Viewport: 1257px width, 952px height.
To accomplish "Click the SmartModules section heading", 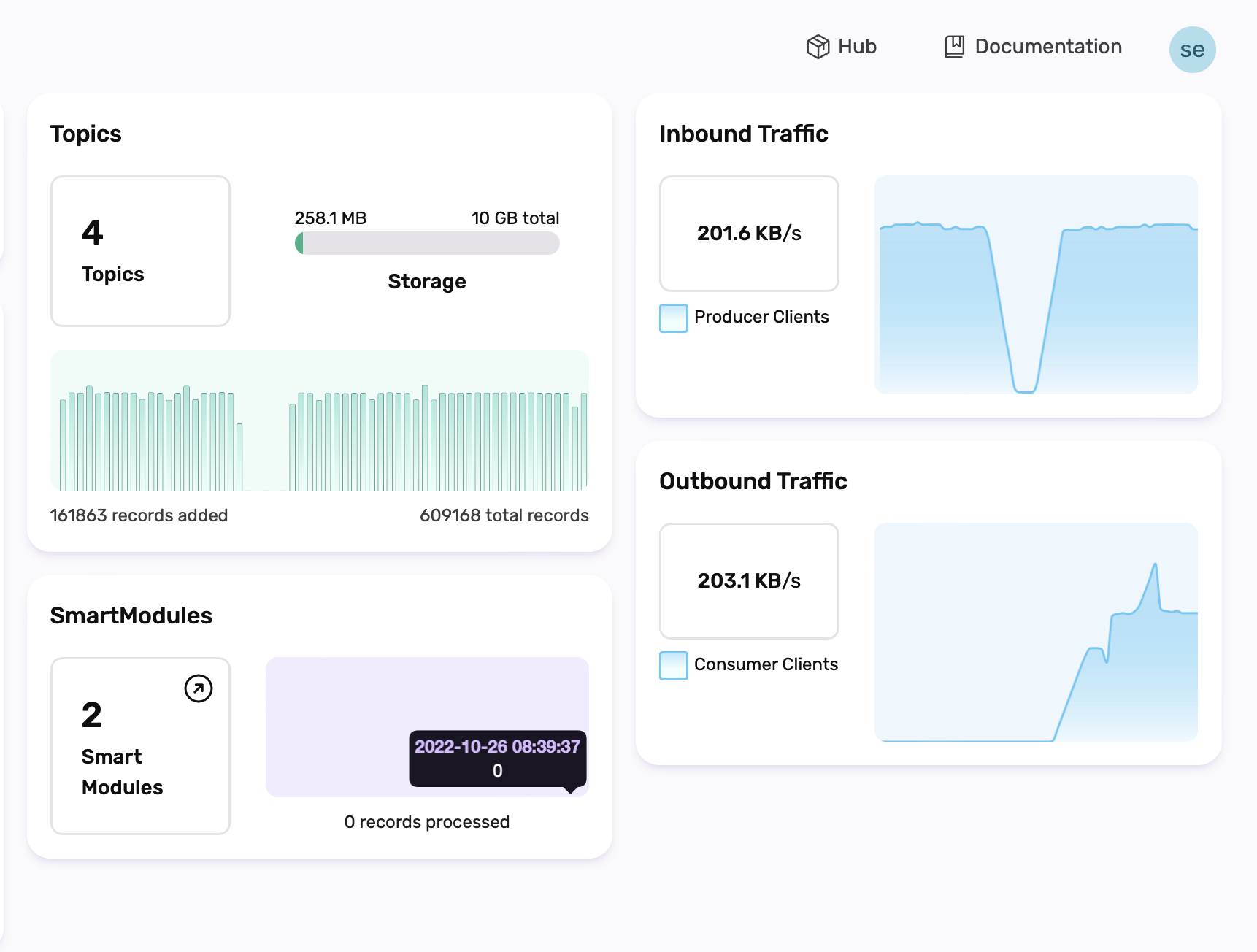I will coord(131,615).
